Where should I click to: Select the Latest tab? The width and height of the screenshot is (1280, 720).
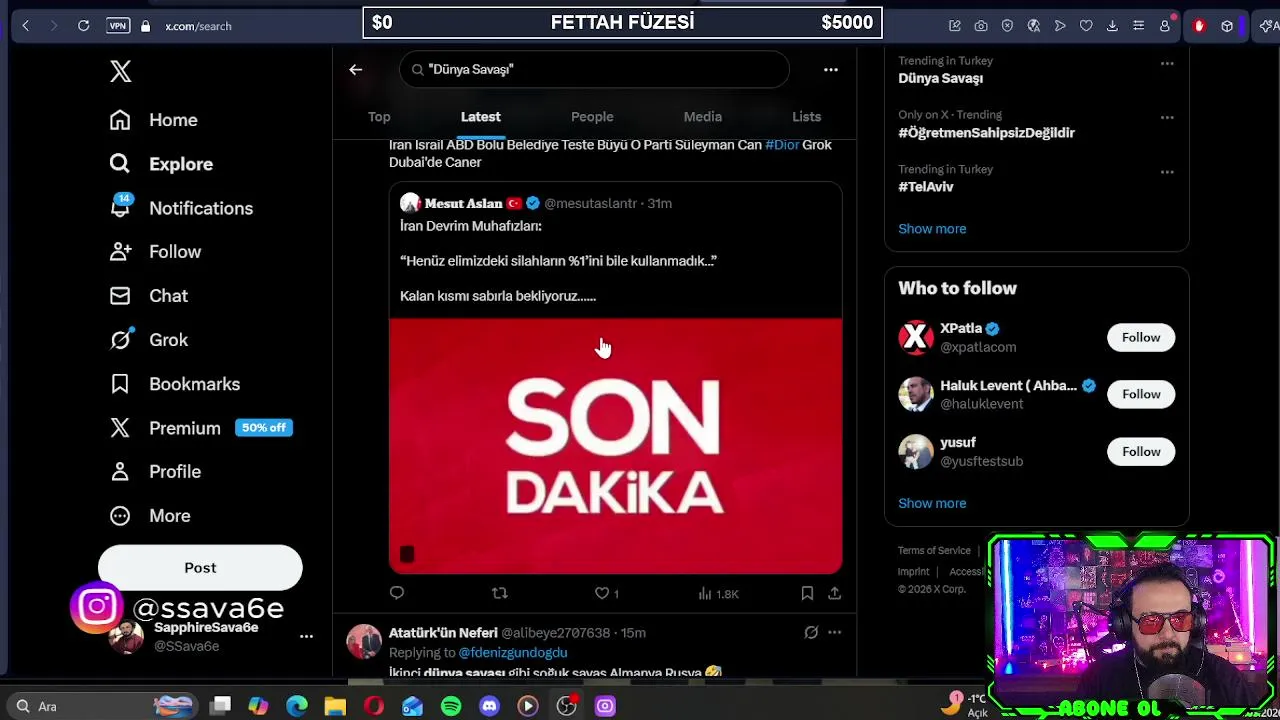[480, 117]
